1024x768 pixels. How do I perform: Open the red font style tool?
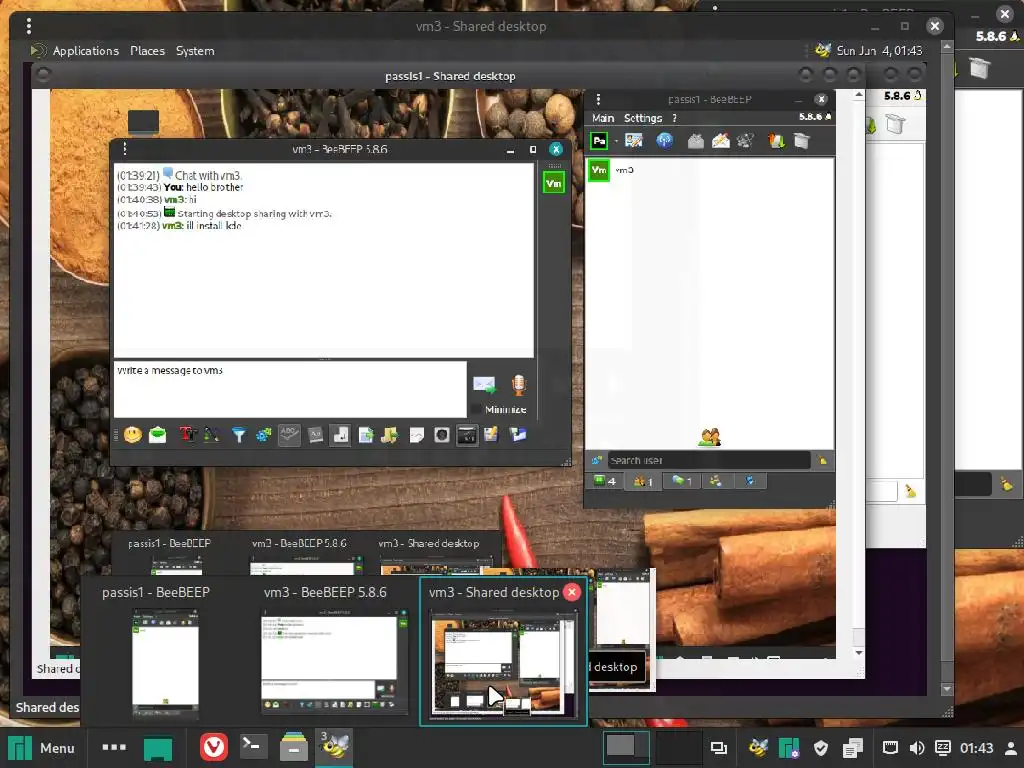187,435
